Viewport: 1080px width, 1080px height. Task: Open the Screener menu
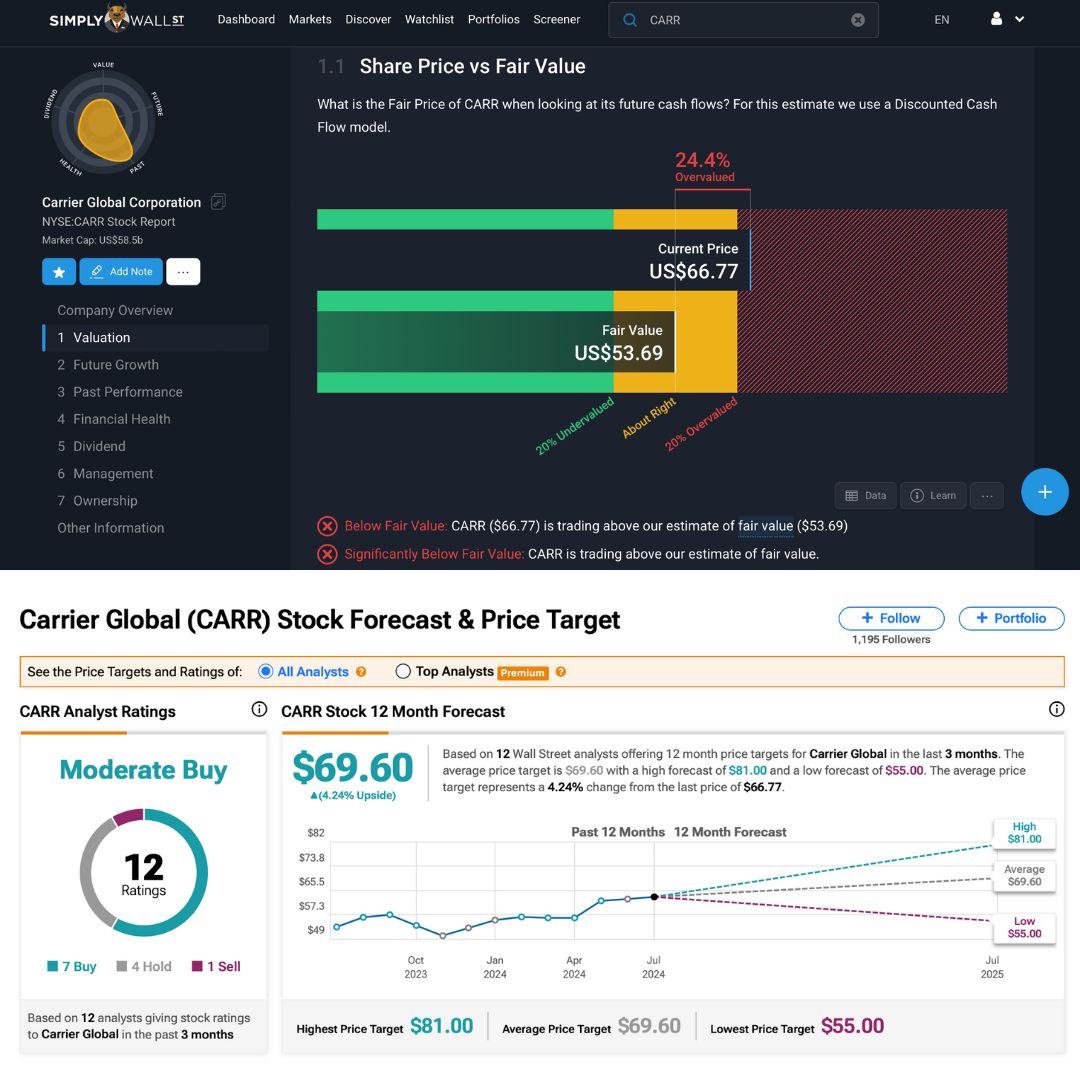(x=557, y=19)
